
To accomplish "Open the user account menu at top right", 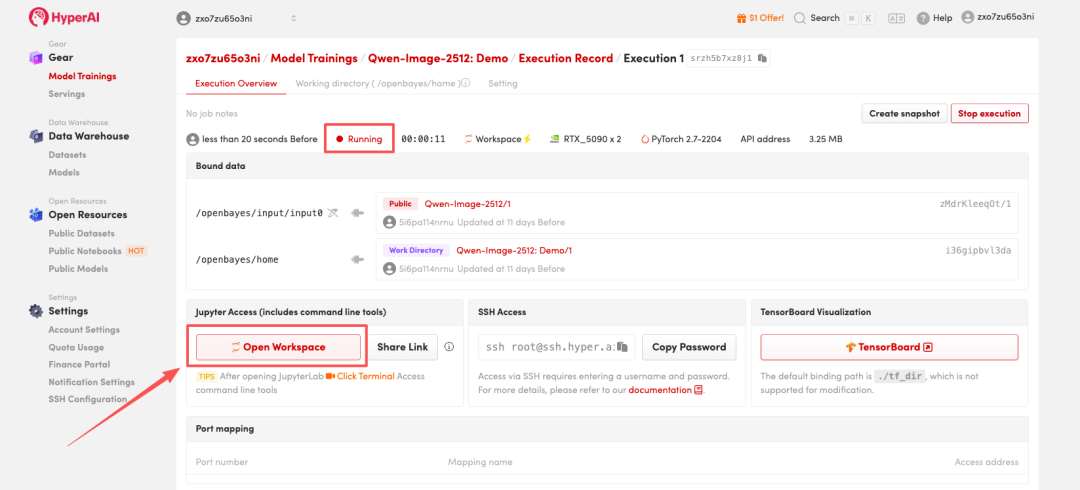I will click(x=1010, y=17).
